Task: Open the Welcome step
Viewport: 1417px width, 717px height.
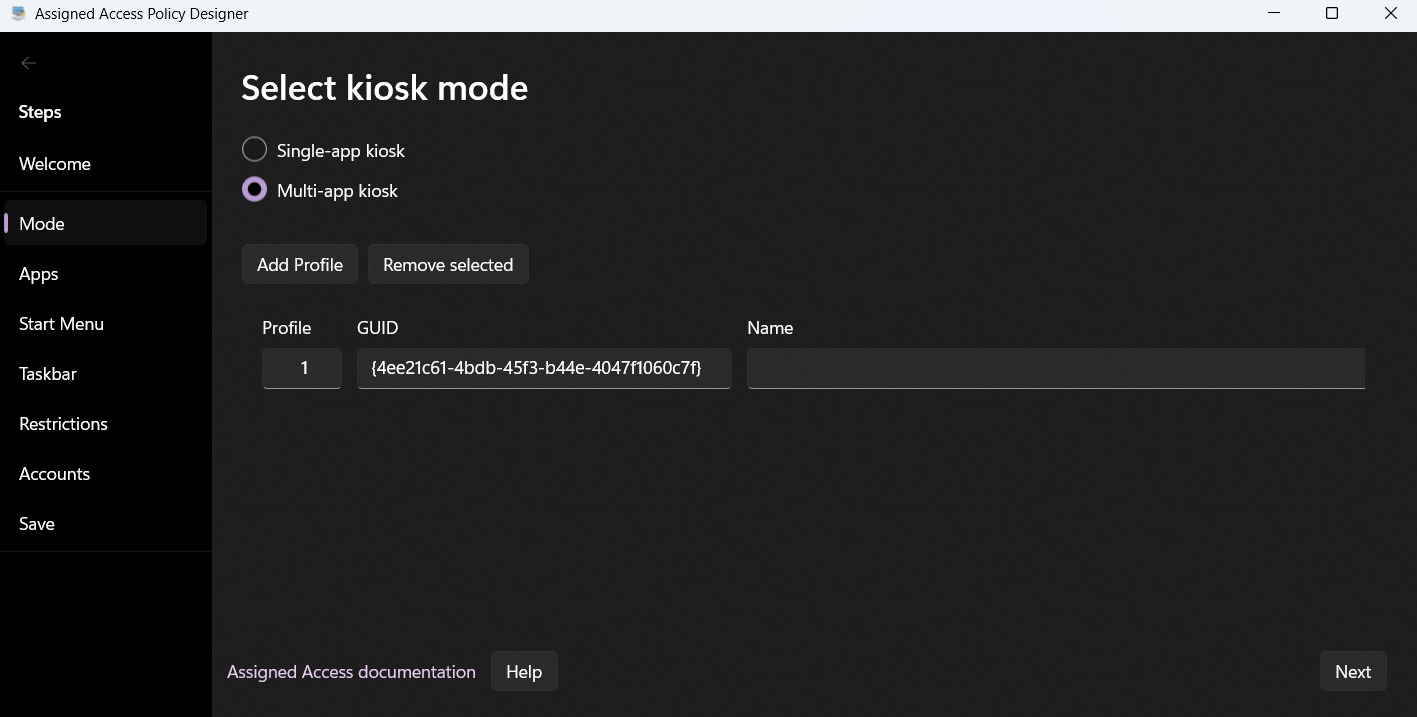Action: pyautogui.click(x=105, y=164)
